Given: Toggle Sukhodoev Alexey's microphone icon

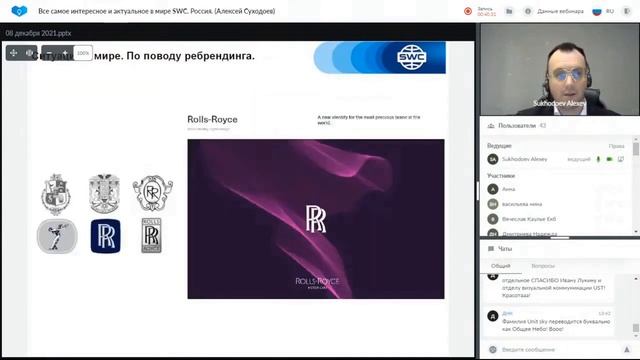Looking at the screenshot, I should tap(598, 159).
